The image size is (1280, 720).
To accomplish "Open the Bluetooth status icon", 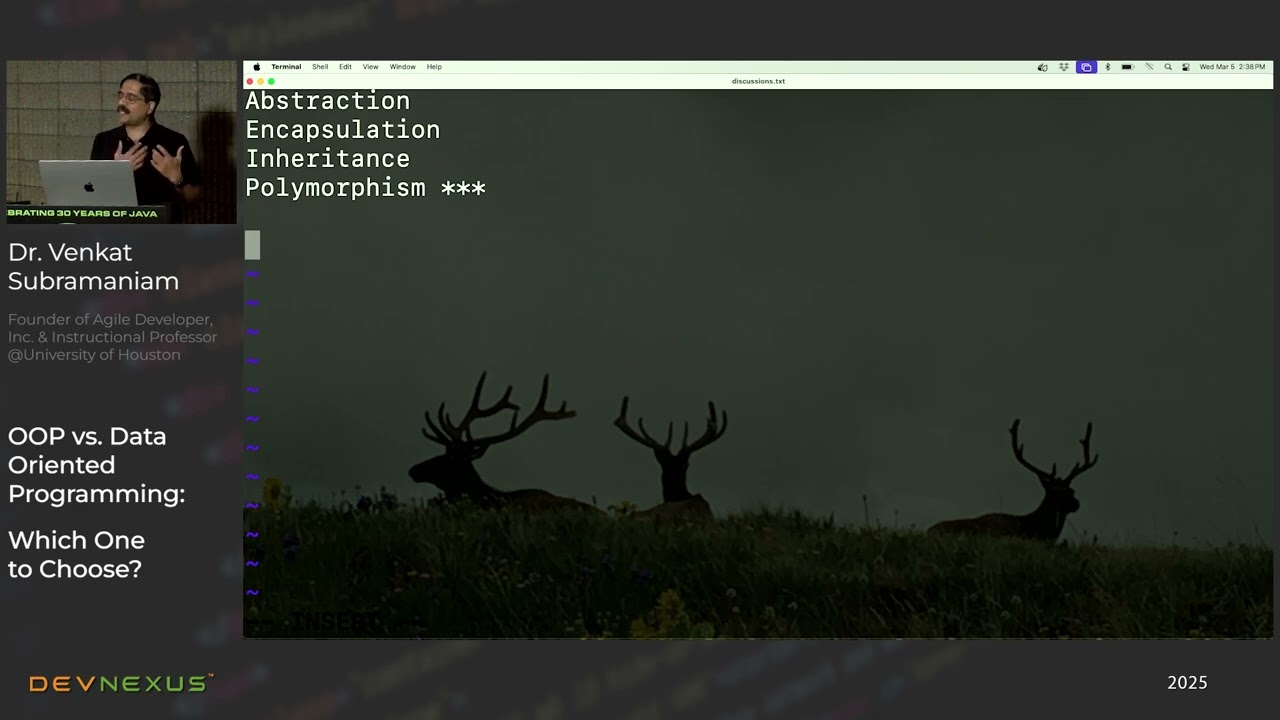I will pyautogui.click(x=1107, y=67).
